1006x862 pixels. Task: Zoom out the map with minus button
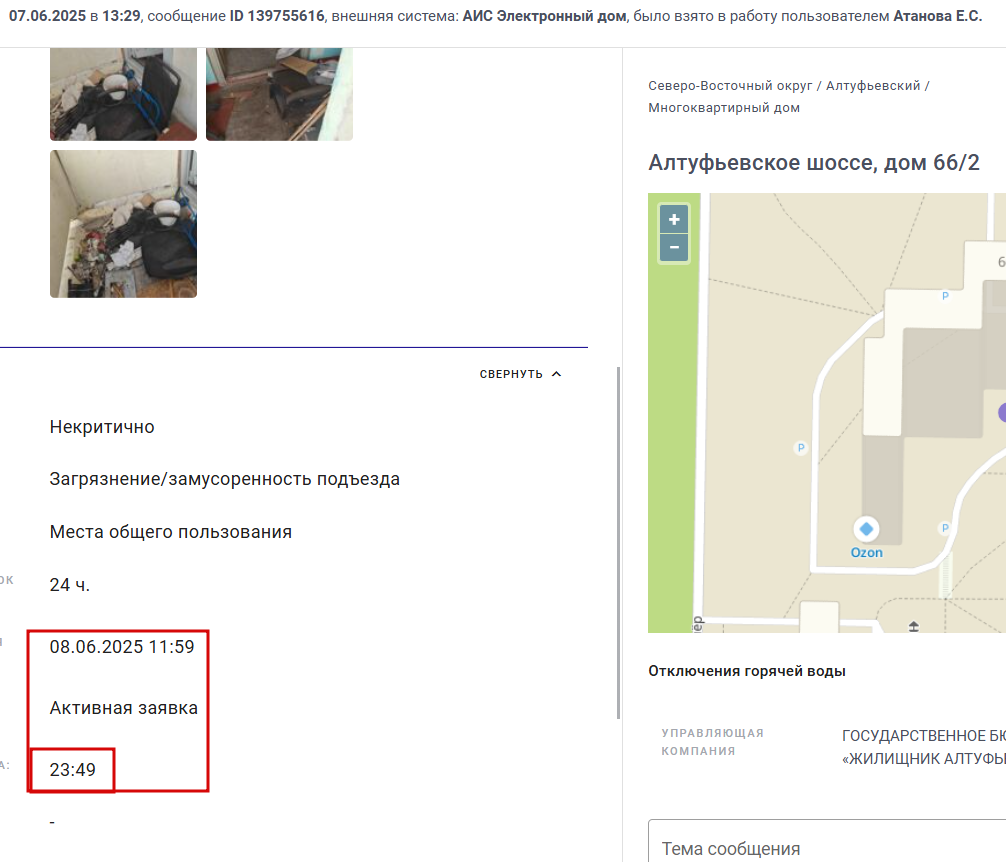674,248
